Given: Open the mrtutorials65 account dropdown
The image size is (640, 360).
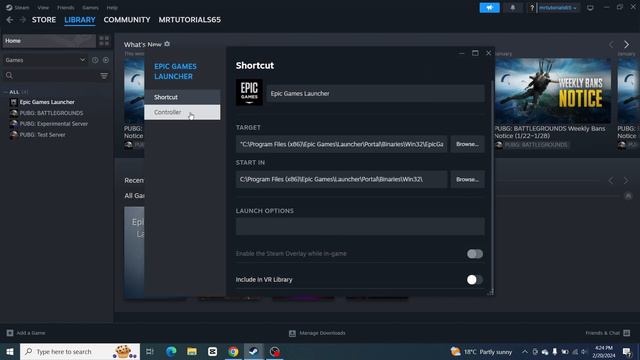Looking at the screenshot, I should click(557, 7).
